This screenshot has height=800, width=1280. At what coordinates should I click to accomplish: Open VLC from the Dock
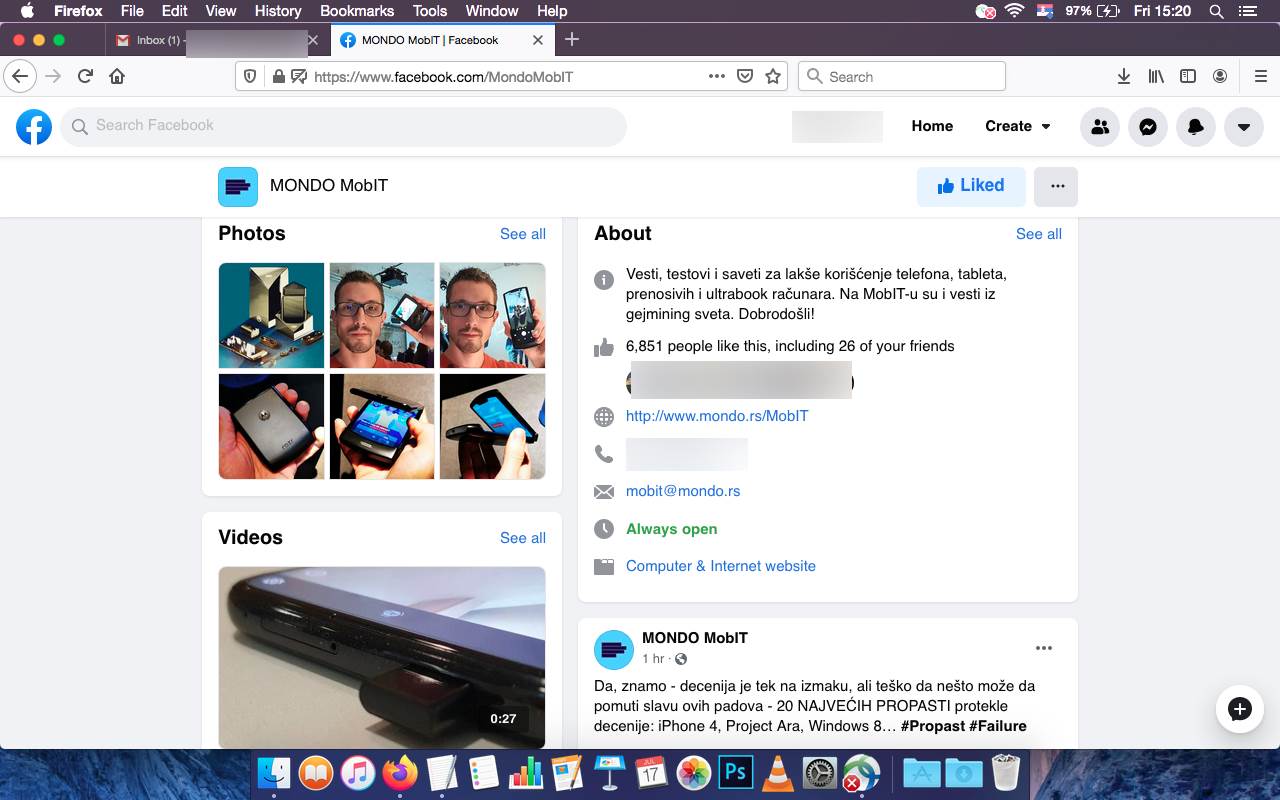click(x=777, y=772)
